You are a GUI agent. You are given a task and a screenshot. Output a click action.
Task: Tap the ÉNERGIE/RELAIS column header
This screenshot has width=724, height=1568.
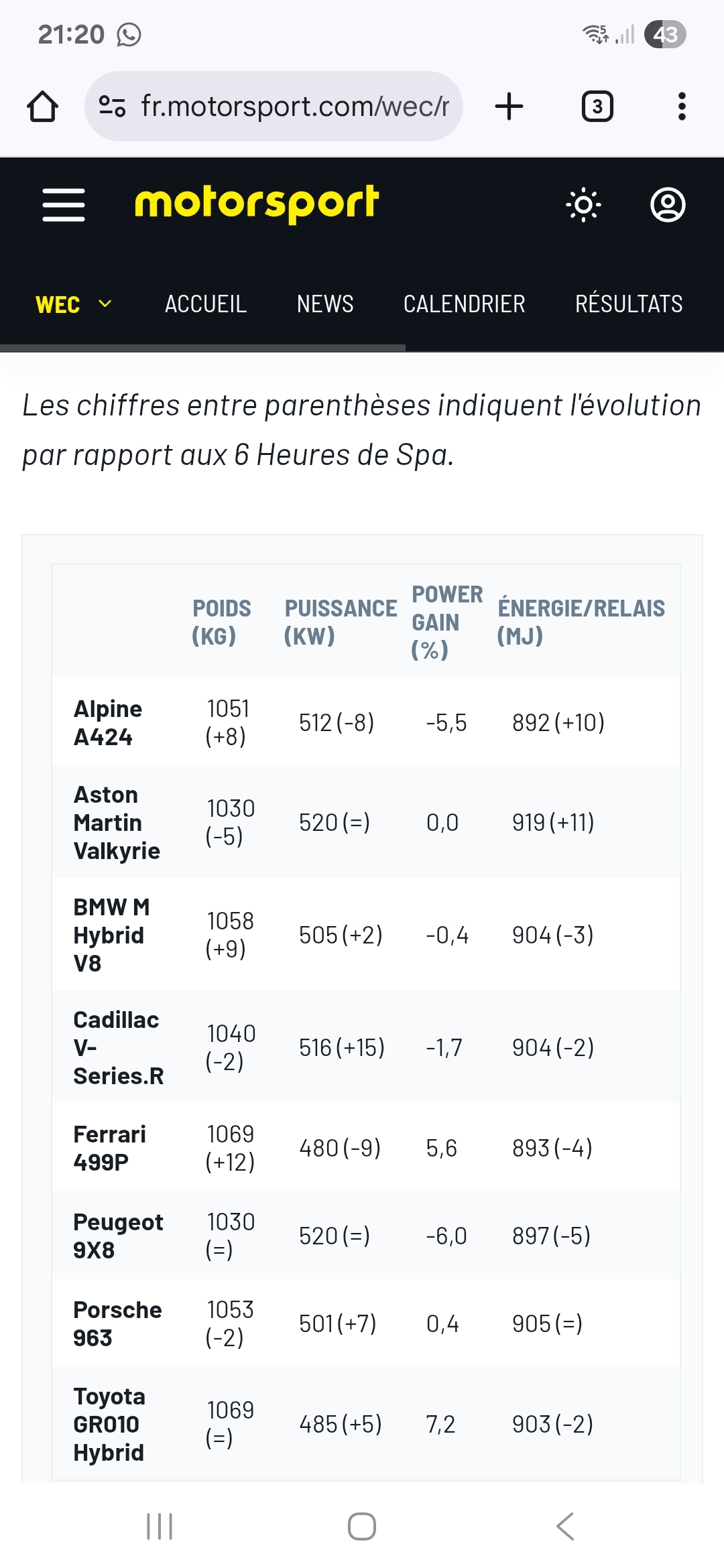(581, 622)
